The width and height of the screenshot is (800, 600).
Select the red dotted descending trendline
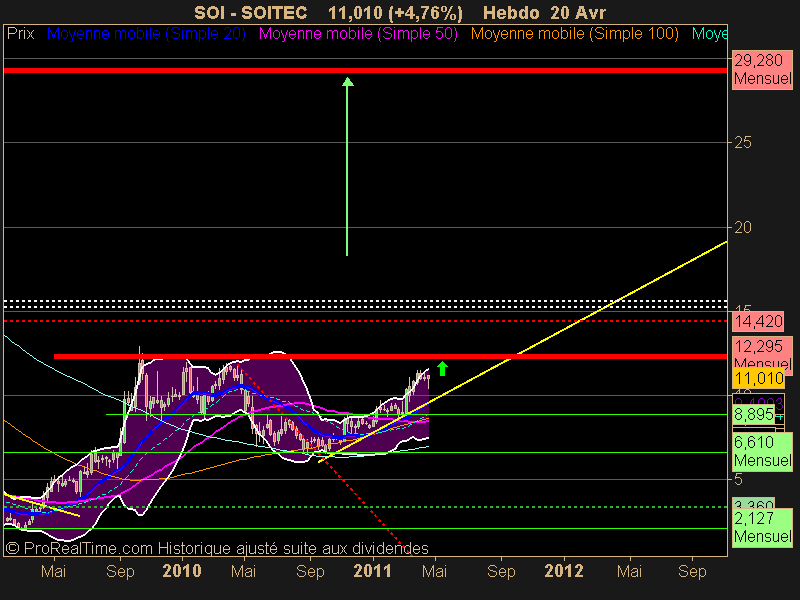(327, 459)
